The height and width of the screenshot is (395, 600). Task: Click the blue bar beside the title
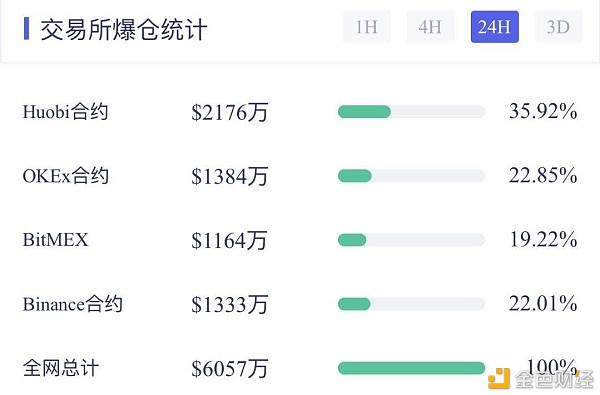(26, 28)
